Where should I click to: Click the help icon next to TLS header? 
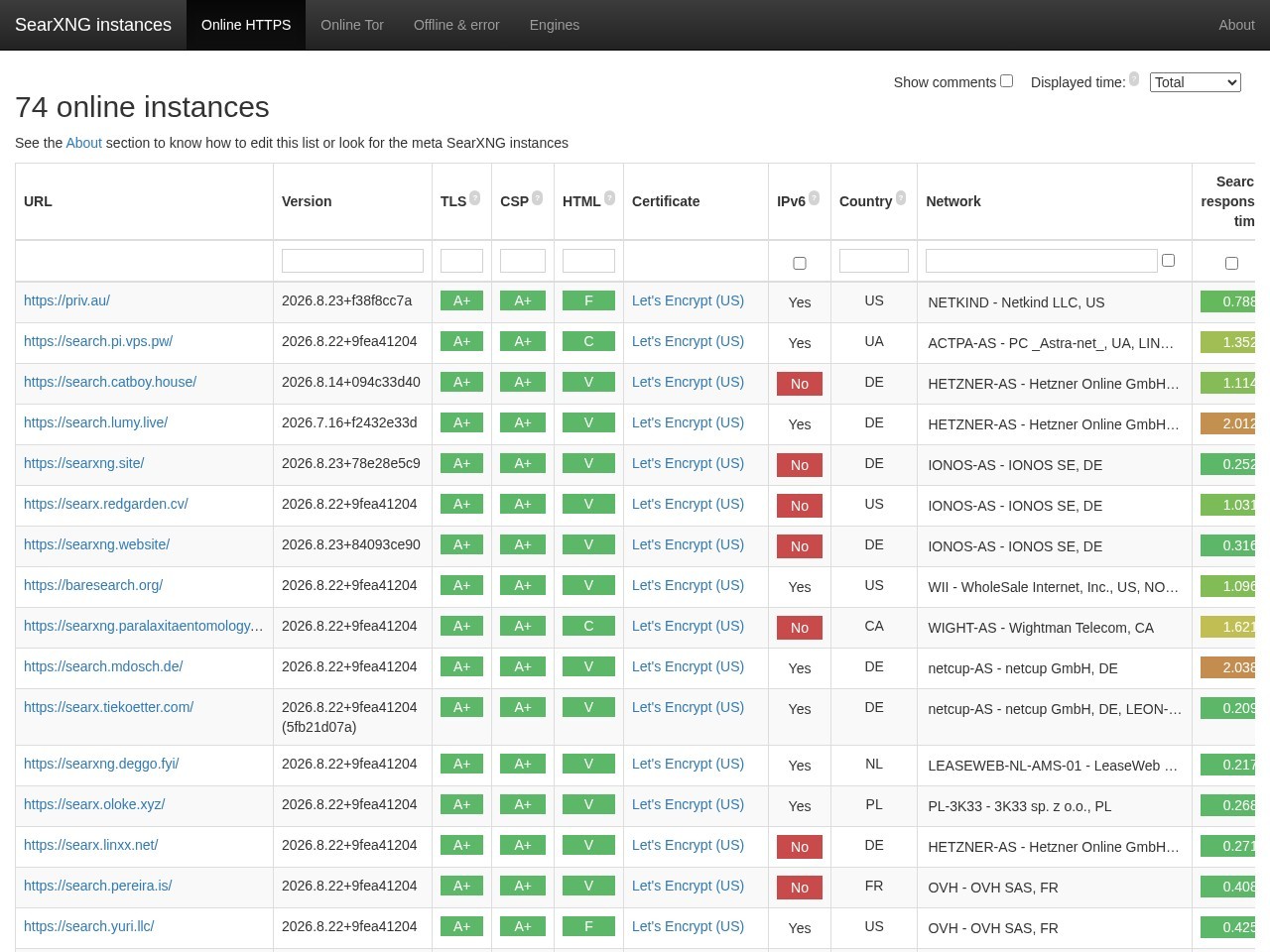pos(474,198)
